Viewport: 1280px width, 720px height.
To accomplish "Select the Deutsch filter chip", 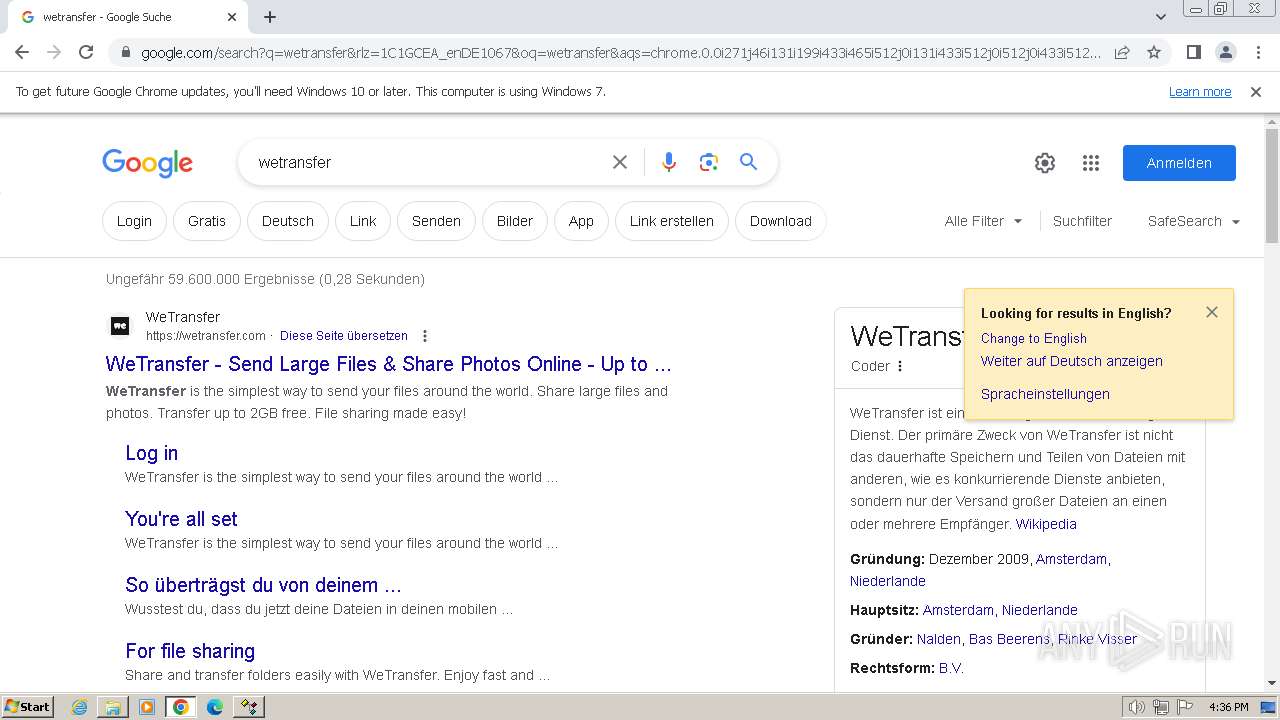I will (288, 221).
